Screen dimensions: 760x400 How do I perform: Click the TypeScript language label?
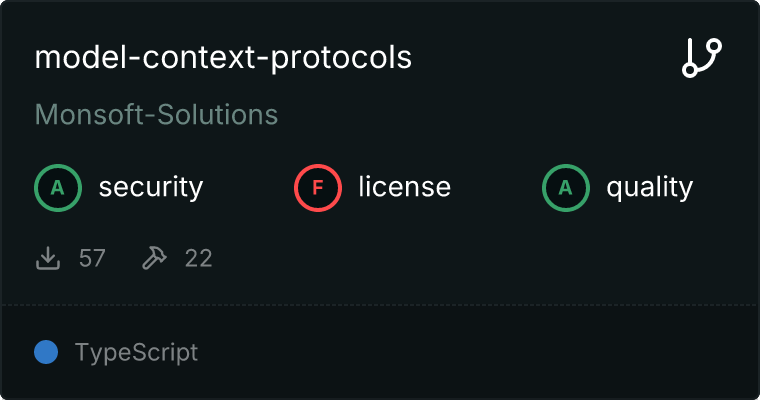(136, 352)
